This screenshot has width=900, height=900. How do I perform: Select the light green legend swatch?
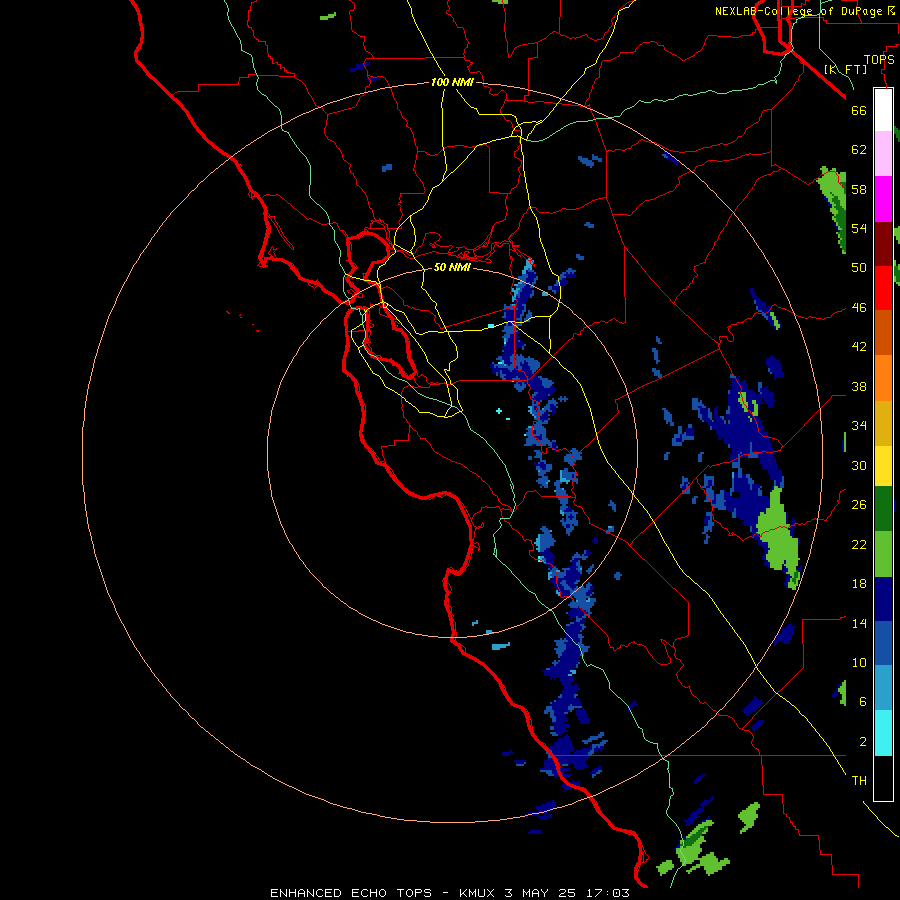pyautogui.click(x=883, y=554)
